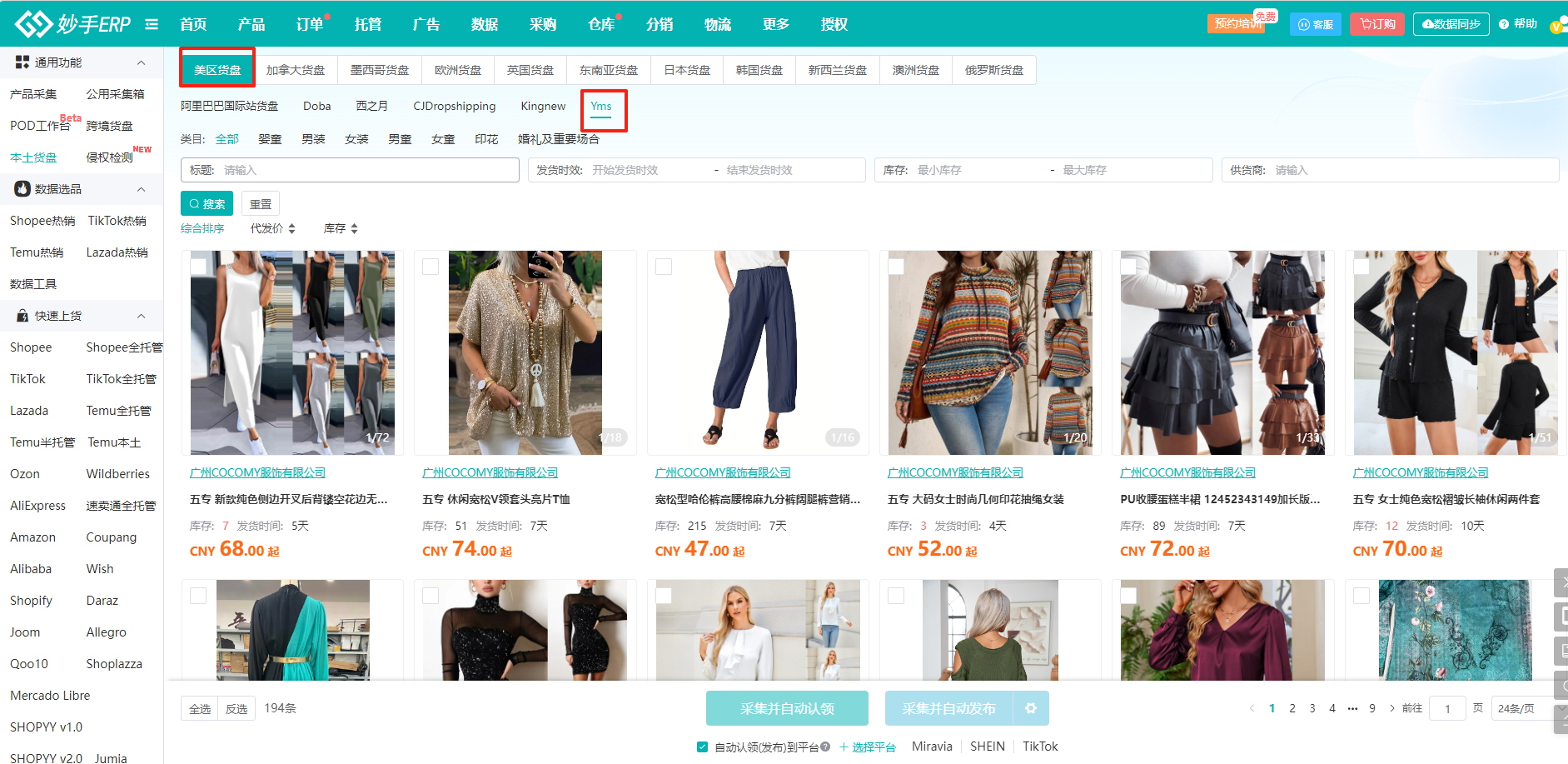The height and width of the screenshot is (764, 1568).
Task: Switch to the 日本货盘 tab
Action: 687,70
